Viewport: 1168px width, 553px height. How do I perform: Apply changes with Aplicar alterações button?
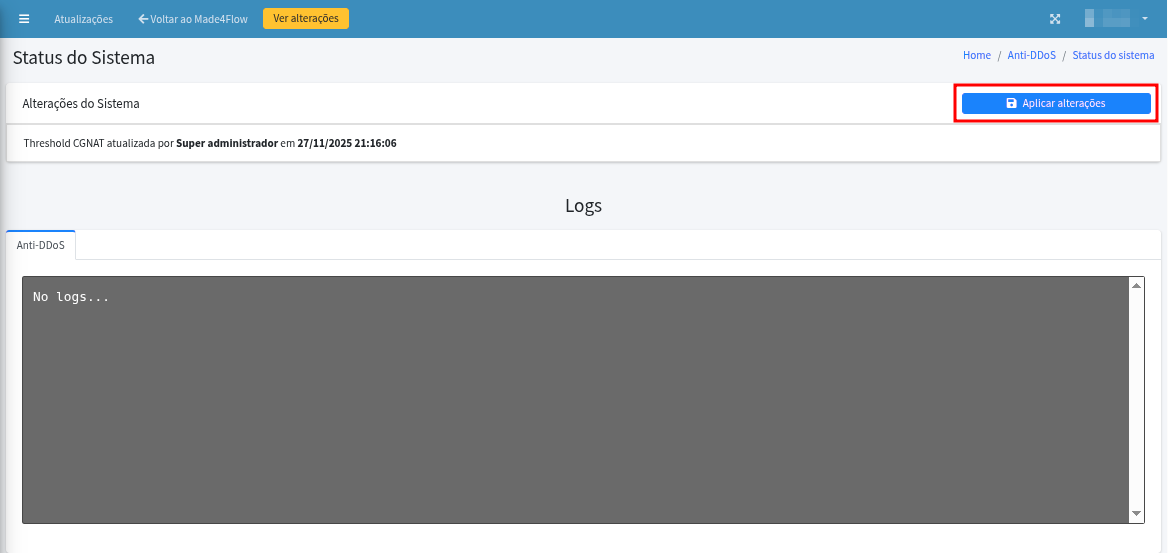[x=1056, y=103]
